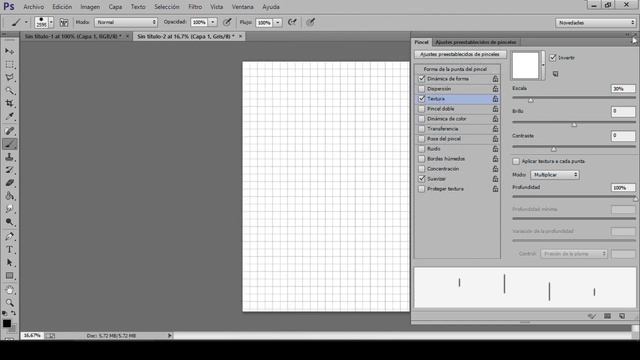Uncheck Dinámica de forma checkbox
This screenshot has height=360, width=640.
pyautogui.click(x=422, y=78)
